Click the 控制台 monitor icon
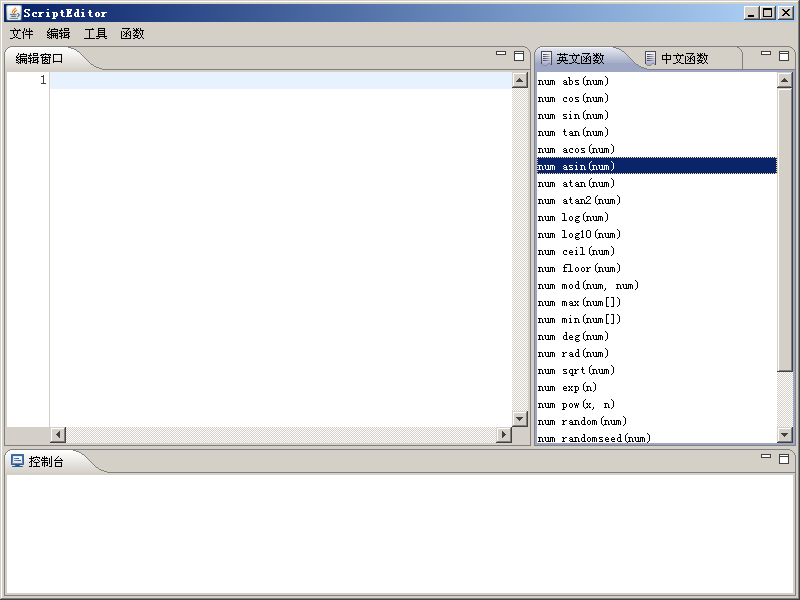Viewport: 800px width, 600px height. (17, 461)
